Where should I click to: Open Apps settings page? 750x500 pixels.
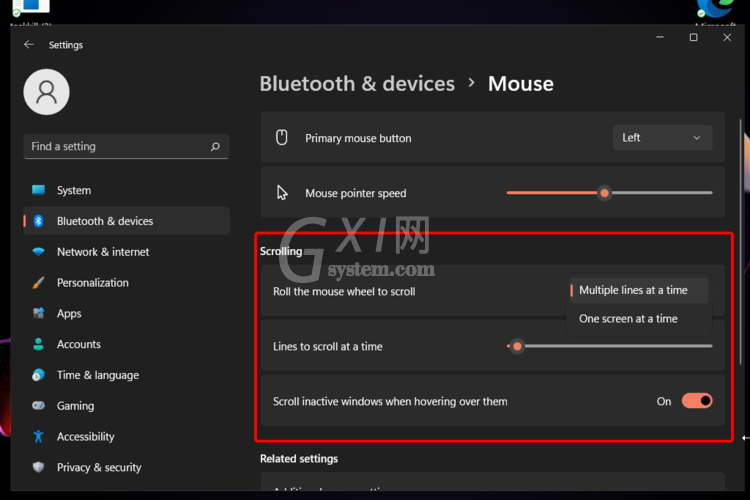pos(126,313)
